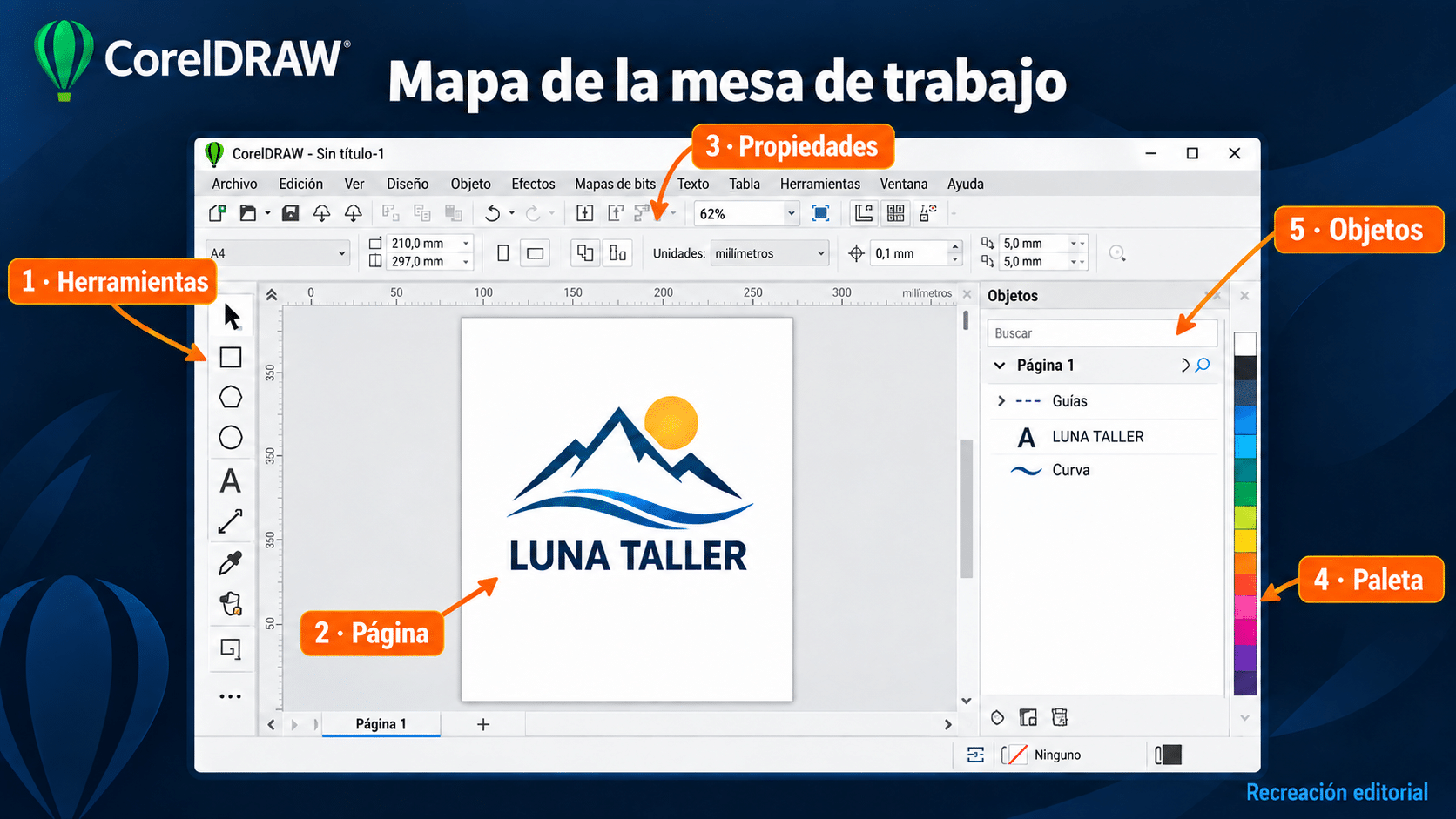Select the Rectangle tool
The image size is (1456, 819).
pos(231,358)
